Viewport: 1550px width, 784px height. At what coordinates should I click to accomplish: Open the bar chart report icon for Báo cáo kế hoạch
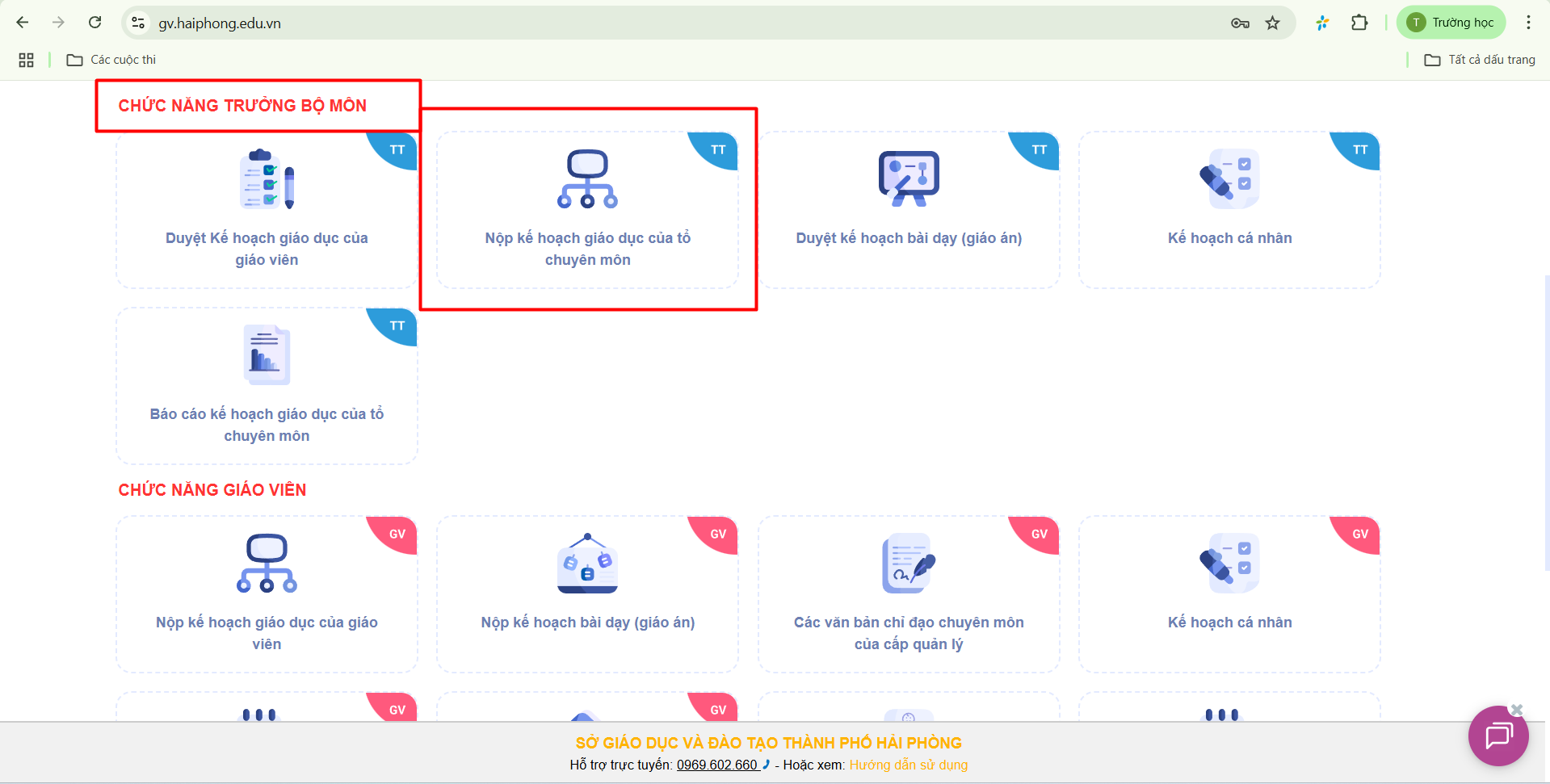point(267,355)
